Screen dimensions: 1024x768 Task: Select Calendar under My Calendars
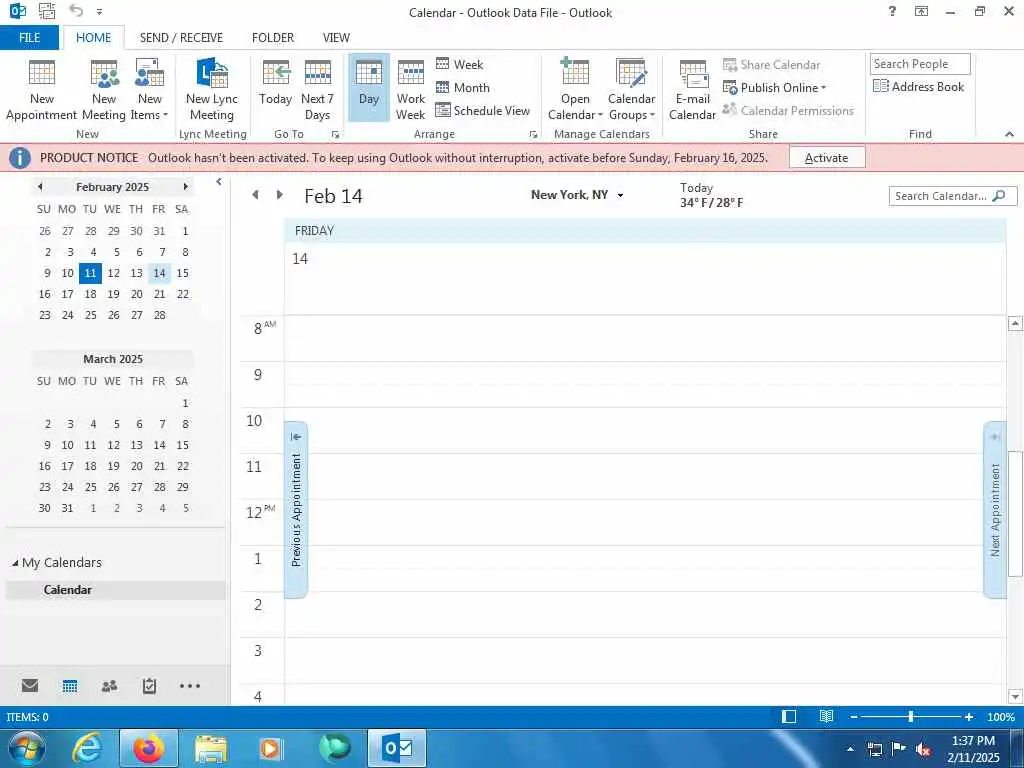pyautogui.click(x=115, y=590)
